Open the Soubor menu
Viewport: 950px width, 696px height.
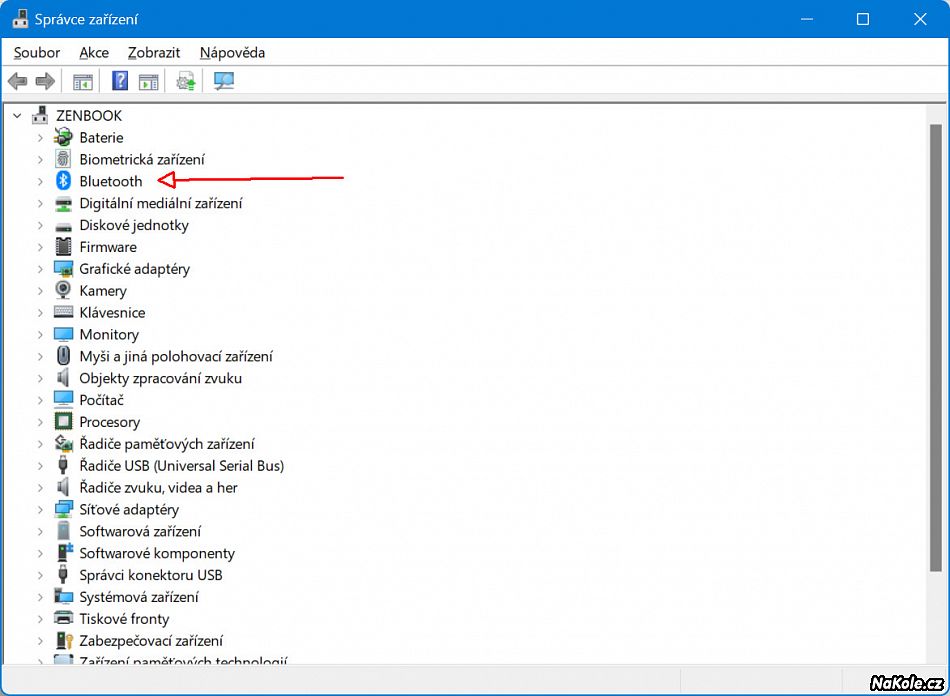pyautogui.click(x=37, y=53)
